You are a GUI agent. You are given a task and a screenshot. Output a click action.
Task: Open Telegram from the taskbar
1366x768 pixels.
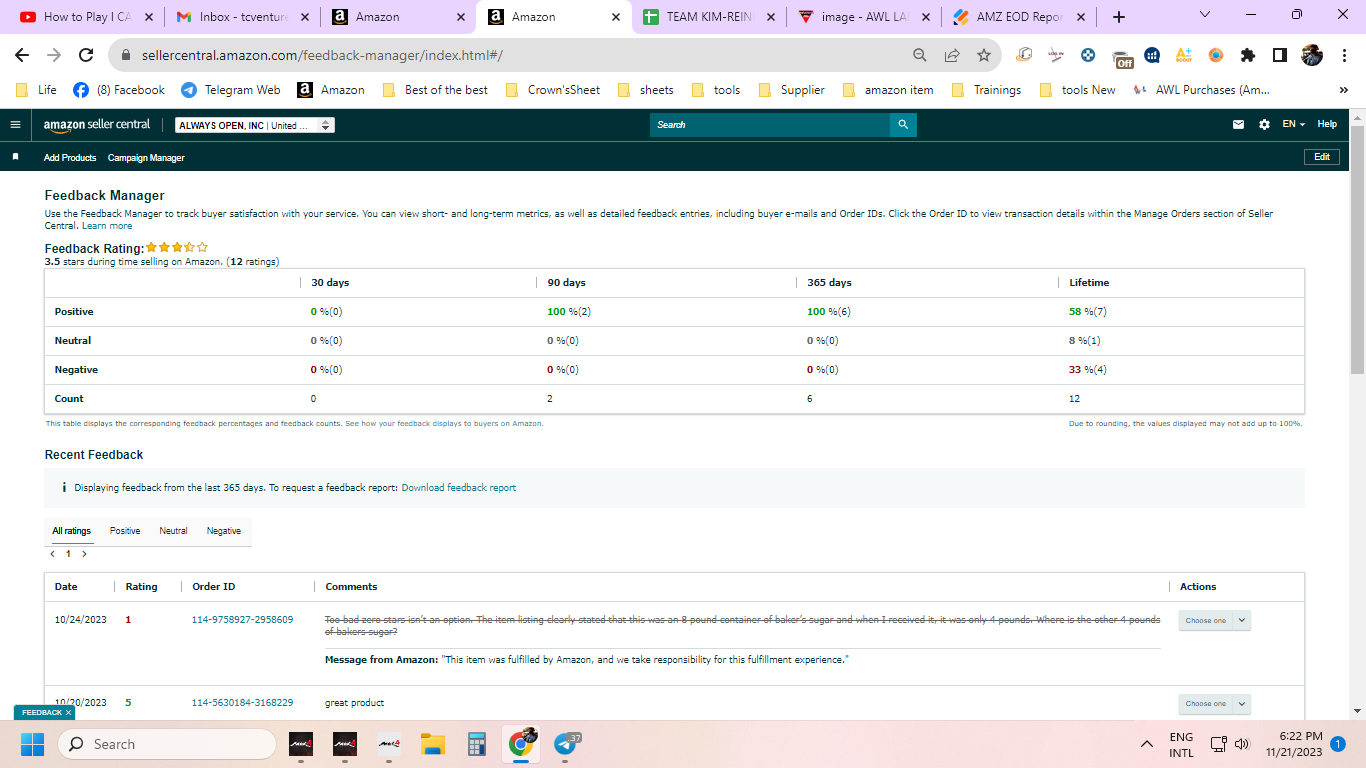tap(566, 744)
